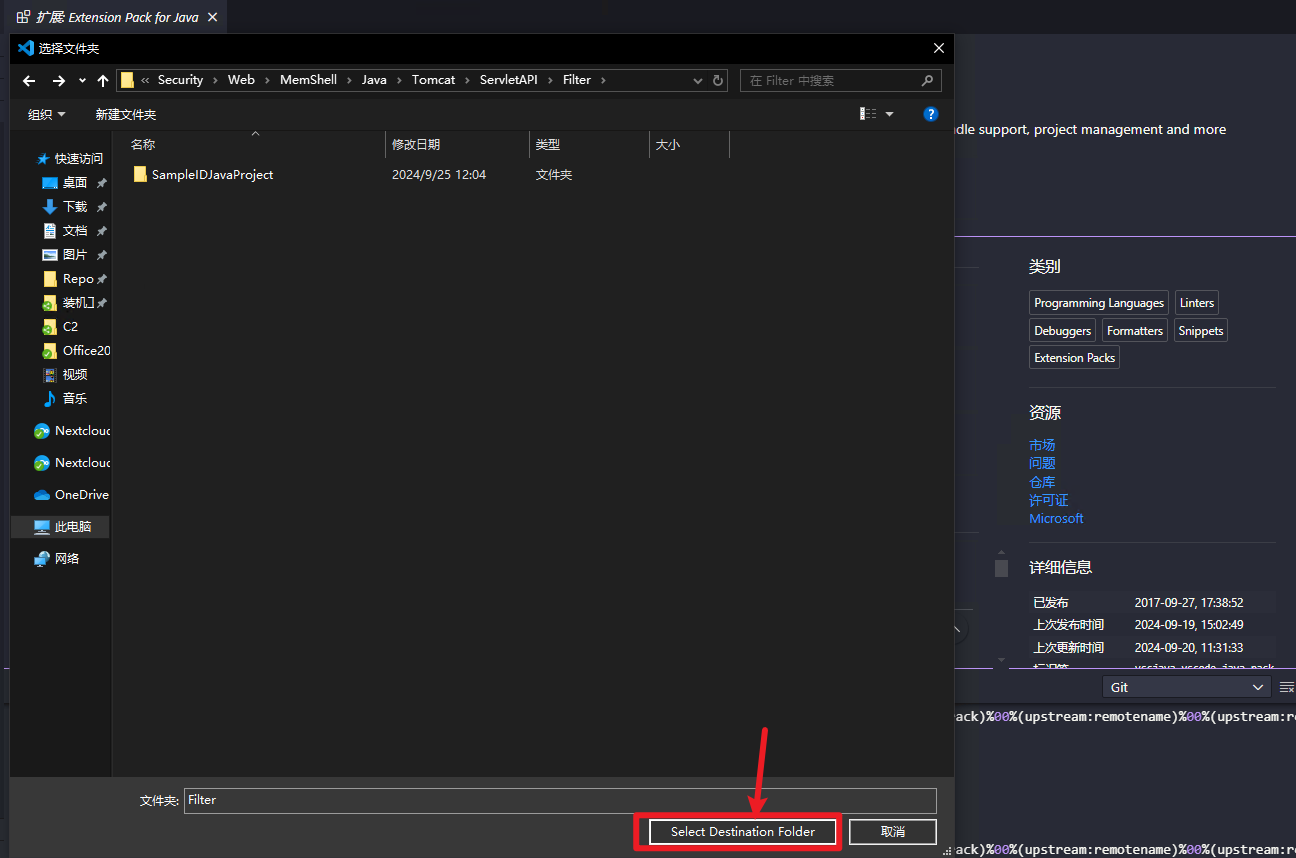The height and width of the screenshot is (858, 1296).
Task: Refresh the Filter folder view
Action: 717,80
